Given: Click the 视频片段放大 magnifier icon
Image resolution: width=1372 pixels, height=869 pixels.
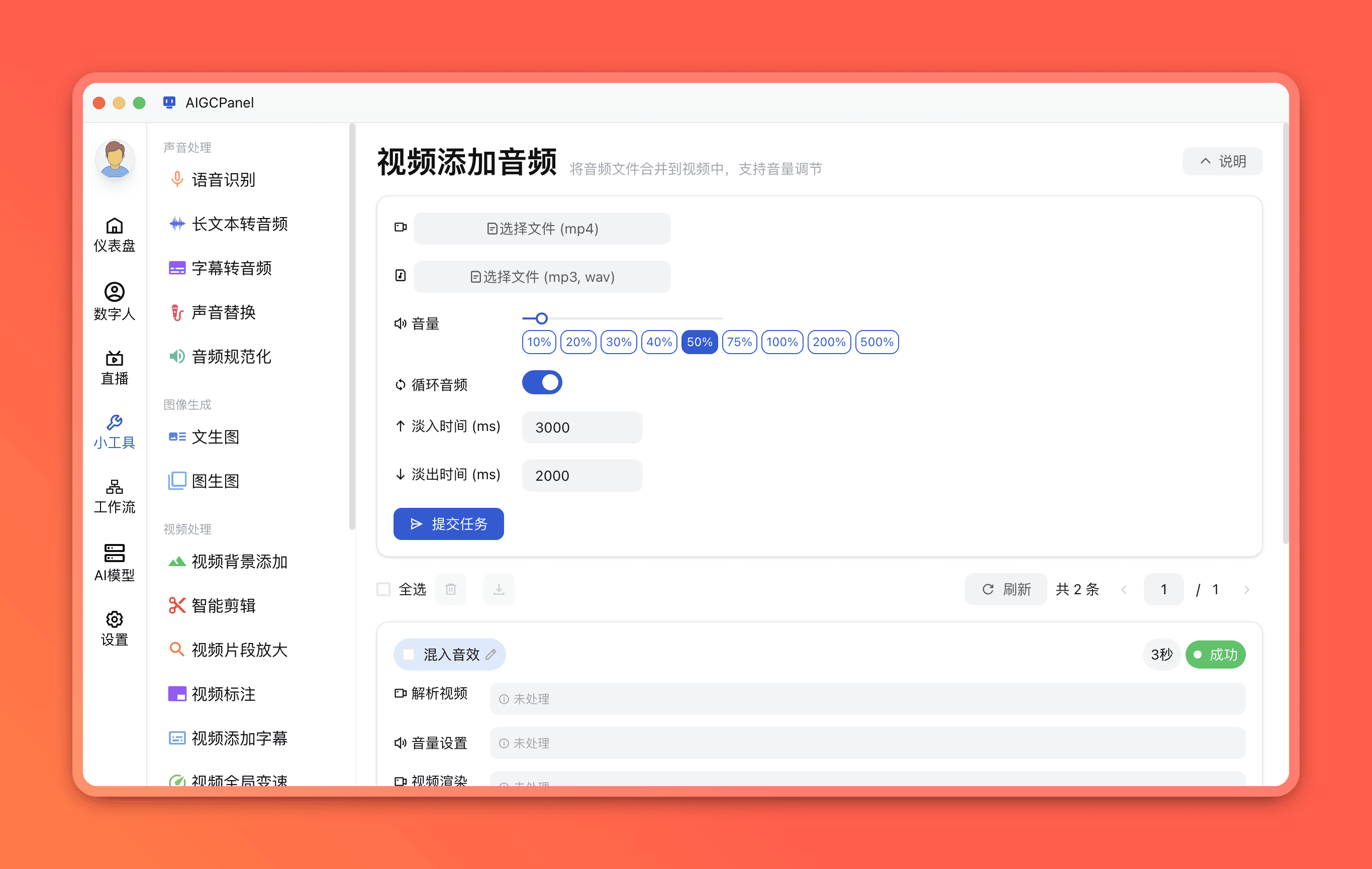Looking at the screenshot, I should click(x=176, y=649).
